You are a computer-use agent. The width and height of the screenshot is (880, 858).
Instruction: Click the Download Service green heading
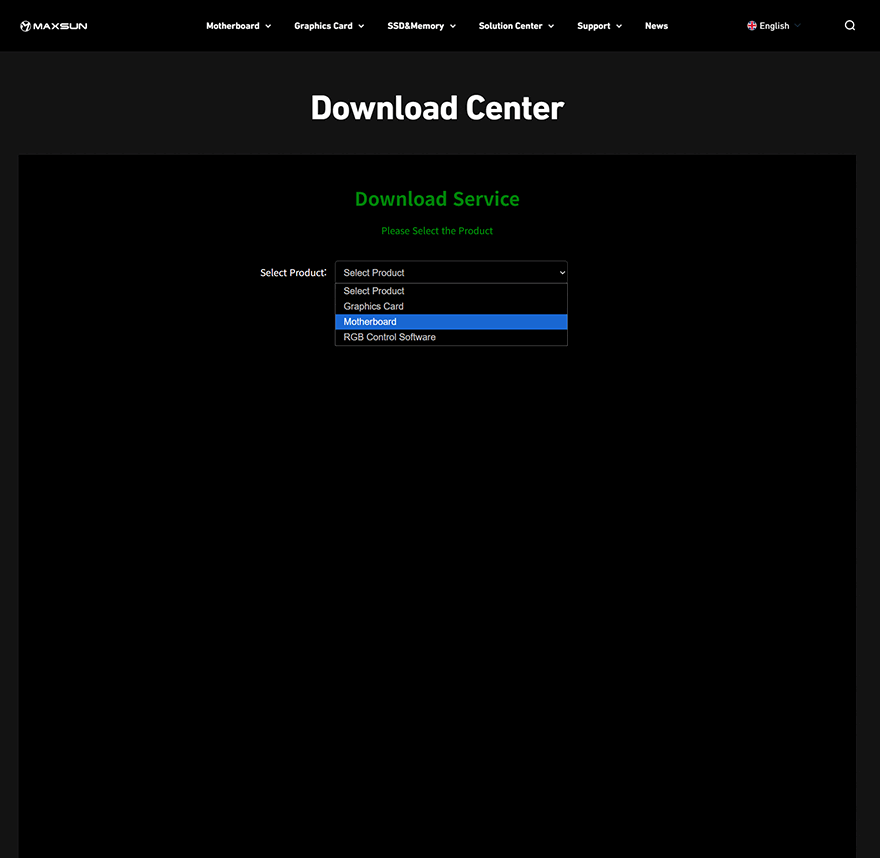click(437, 199)
